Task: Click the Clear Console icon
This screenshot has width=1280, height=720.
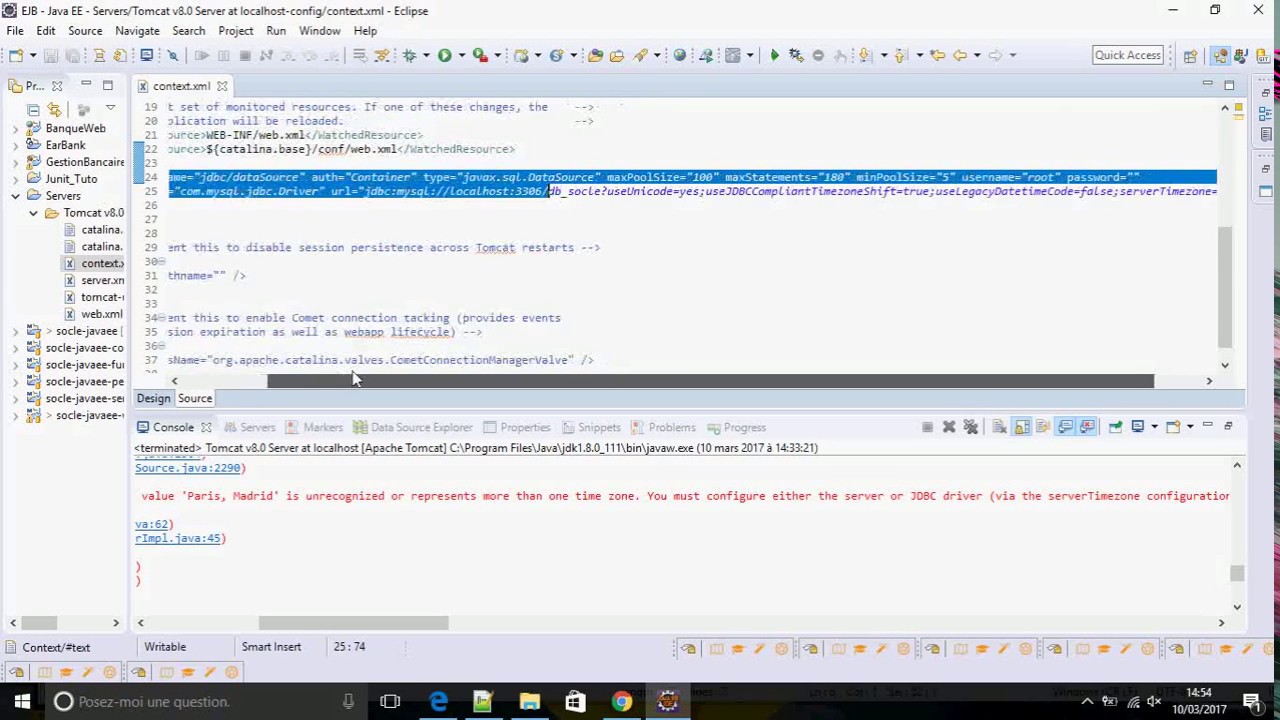Action: [x=999, y=427]
